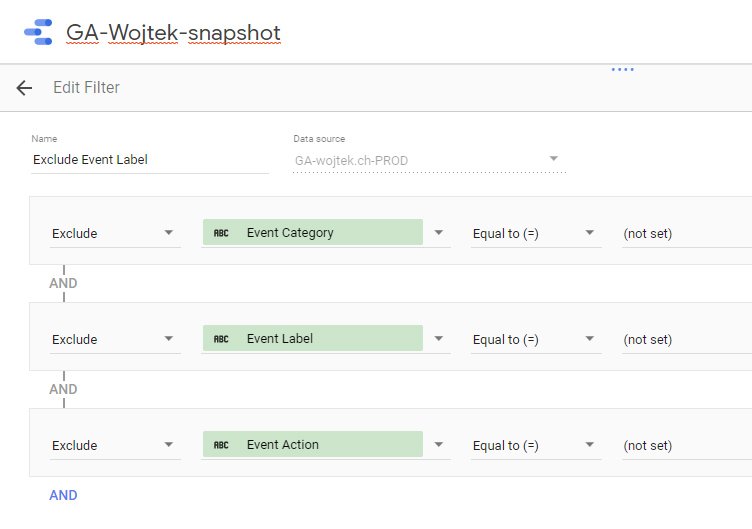Open the GA-wojtek.ch-PROD data source dropdown
Image resolution: width=752 pixels, height=529 pixels.
tap(429, 160)
